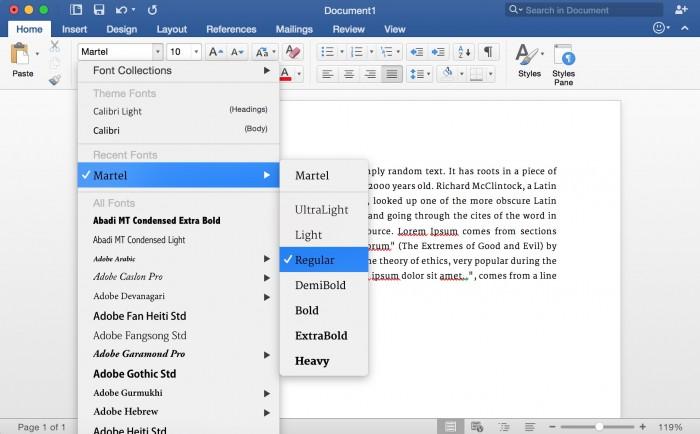Choose Calibri Light headings font
This screenshot has width=700, height=434.
coord(179,111)
